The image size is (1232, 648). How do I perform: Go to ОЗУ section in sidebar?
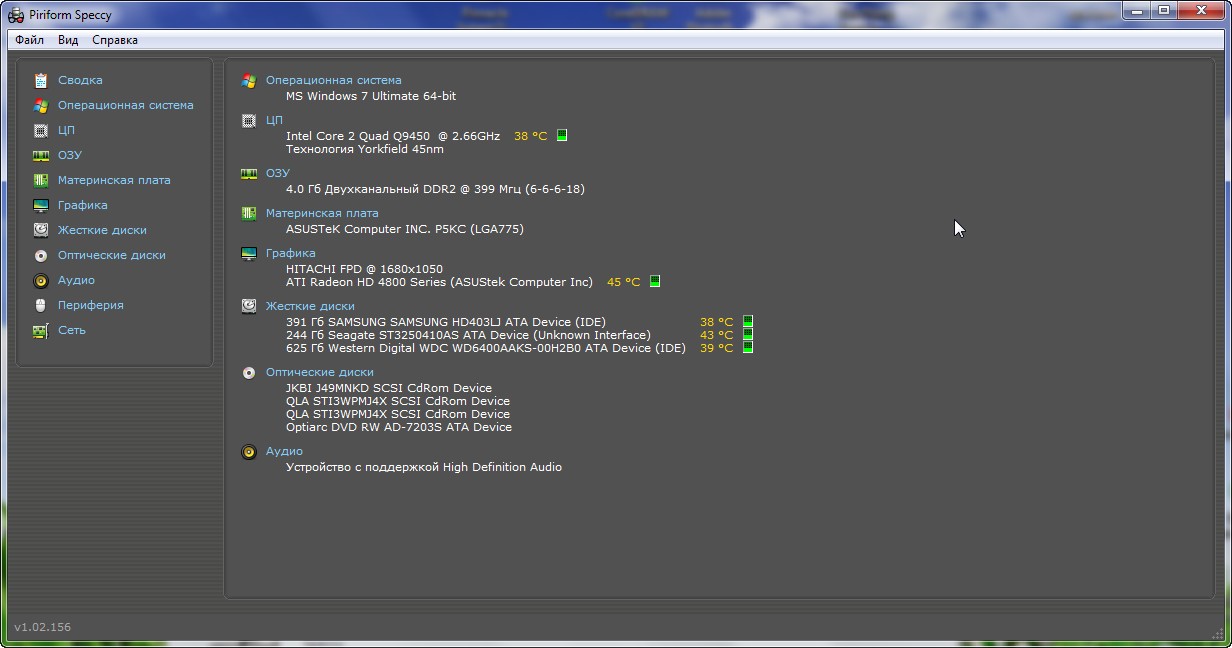click(x=70, y=155)
